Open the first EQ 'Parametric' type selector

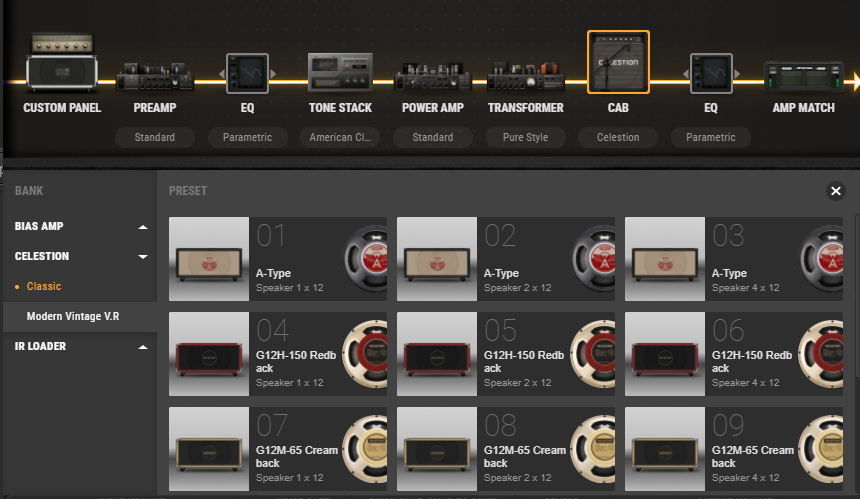pyautogui.click(x=247, y=137)
